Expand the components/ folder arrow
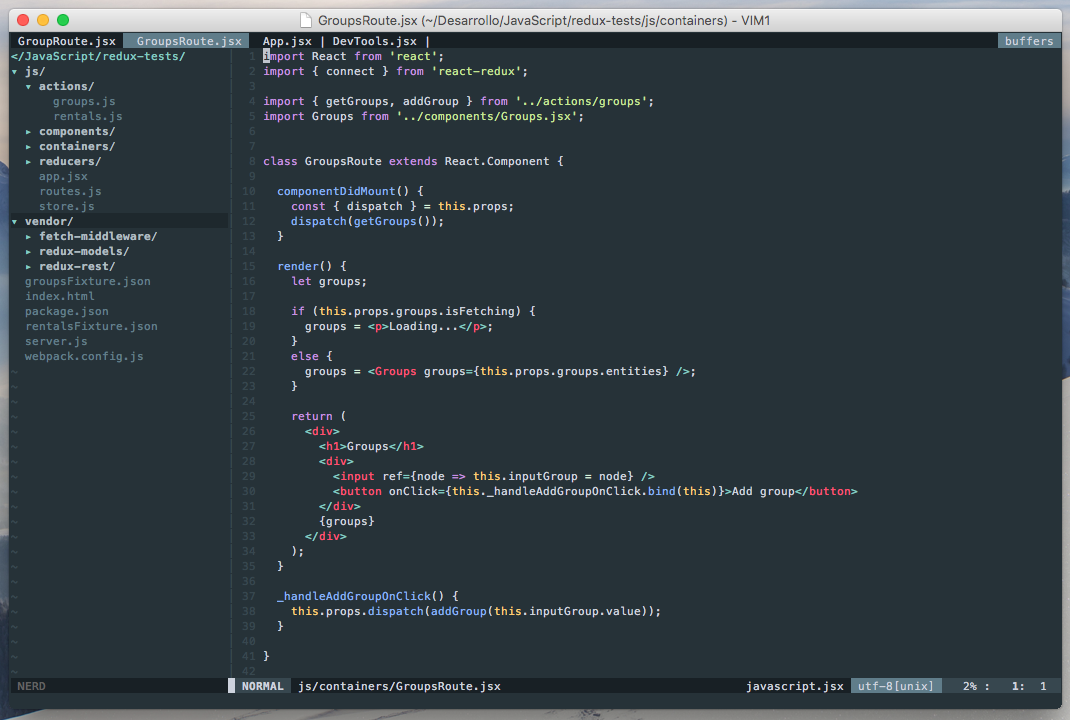Screen dimensions: 1070x720 (x=28, y=132)
